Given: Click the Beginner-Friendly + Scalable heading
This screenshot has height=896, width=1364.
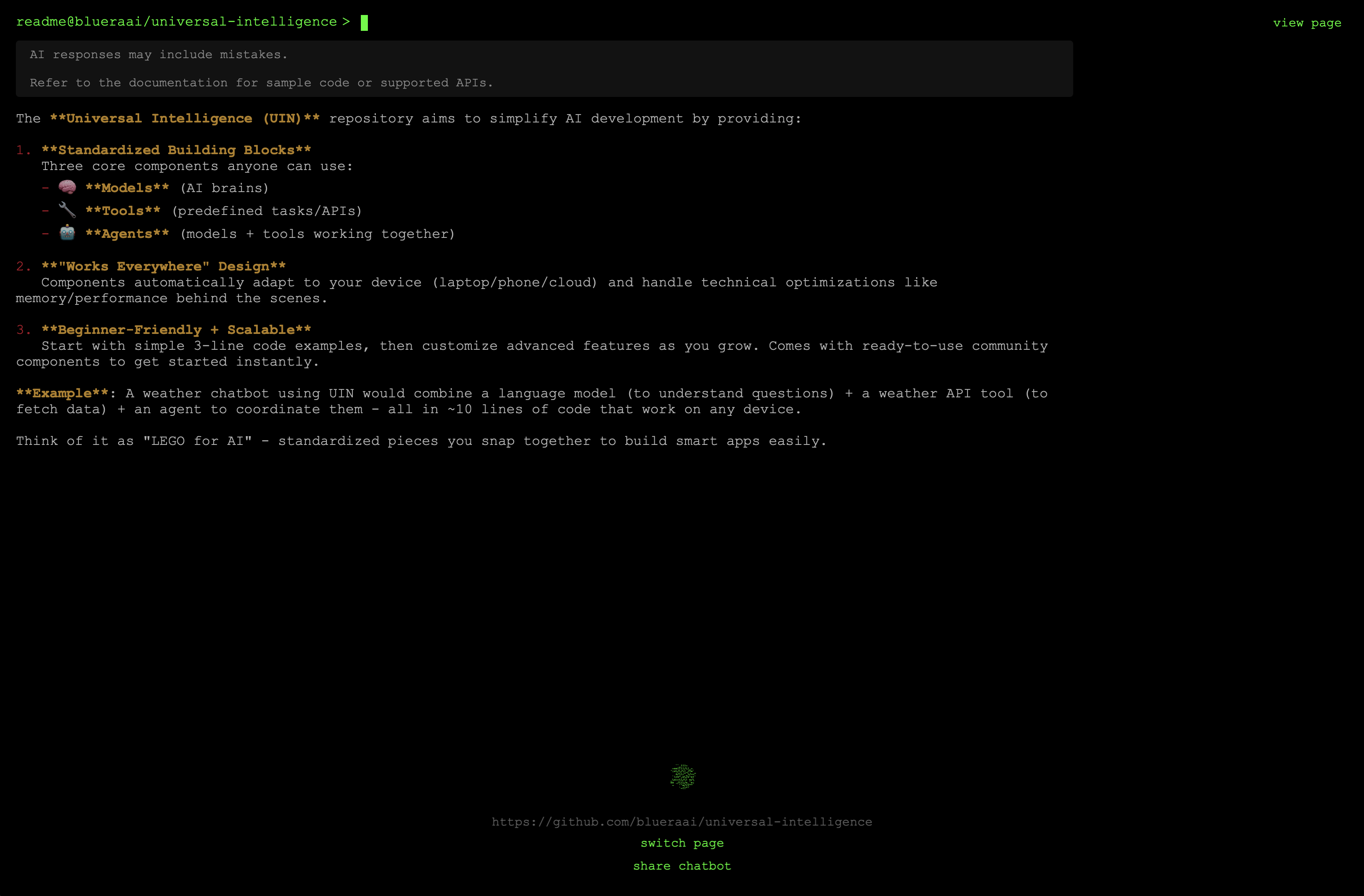Looking at the screenshot, I should coord(176,330).
